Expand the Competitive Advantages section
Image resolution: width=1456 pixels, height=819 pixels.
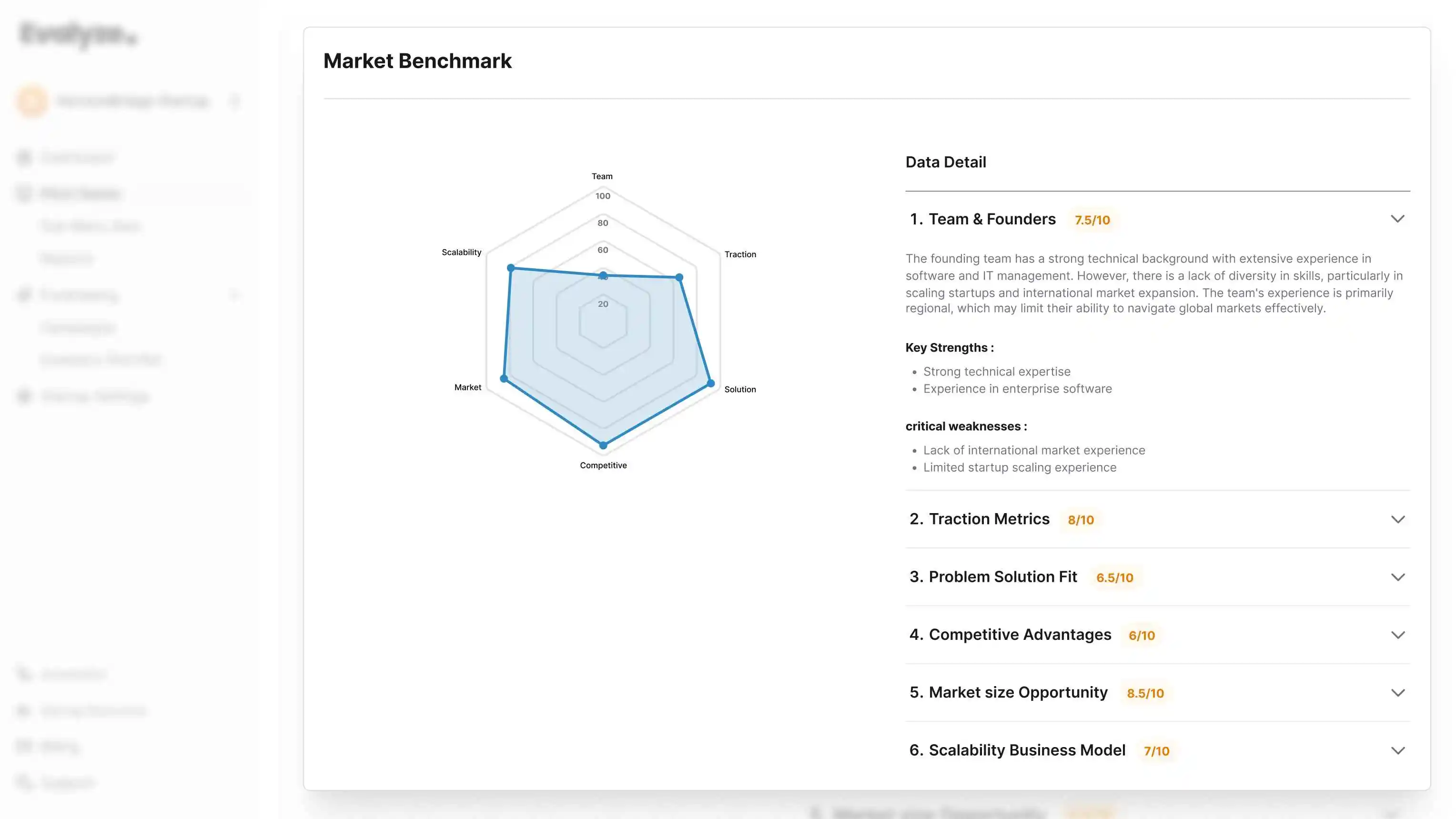click(x=1398, y=634)
